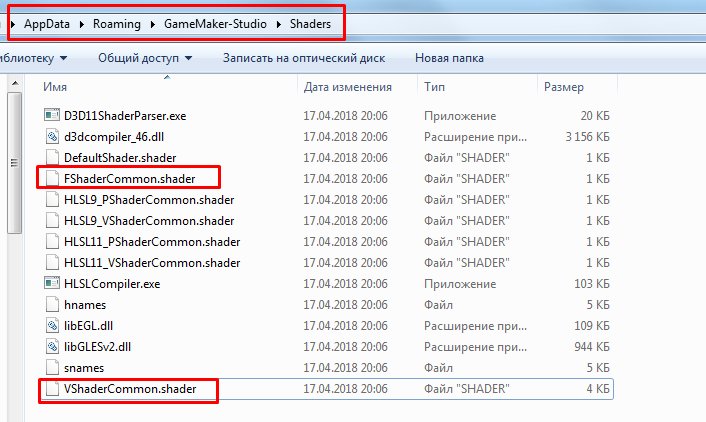This screenshot has height=422, width=706.
Task: Click the 103 КБ size of HLSLCompiler.exe
Action: [592, 284]
